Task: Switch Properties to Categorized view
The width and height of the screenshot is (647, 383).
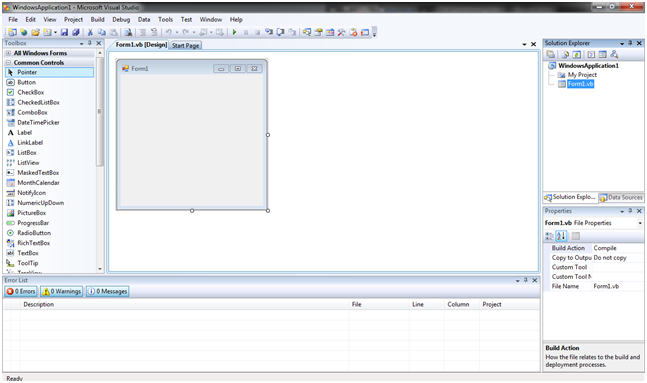Action: click(x=549, y=236)
